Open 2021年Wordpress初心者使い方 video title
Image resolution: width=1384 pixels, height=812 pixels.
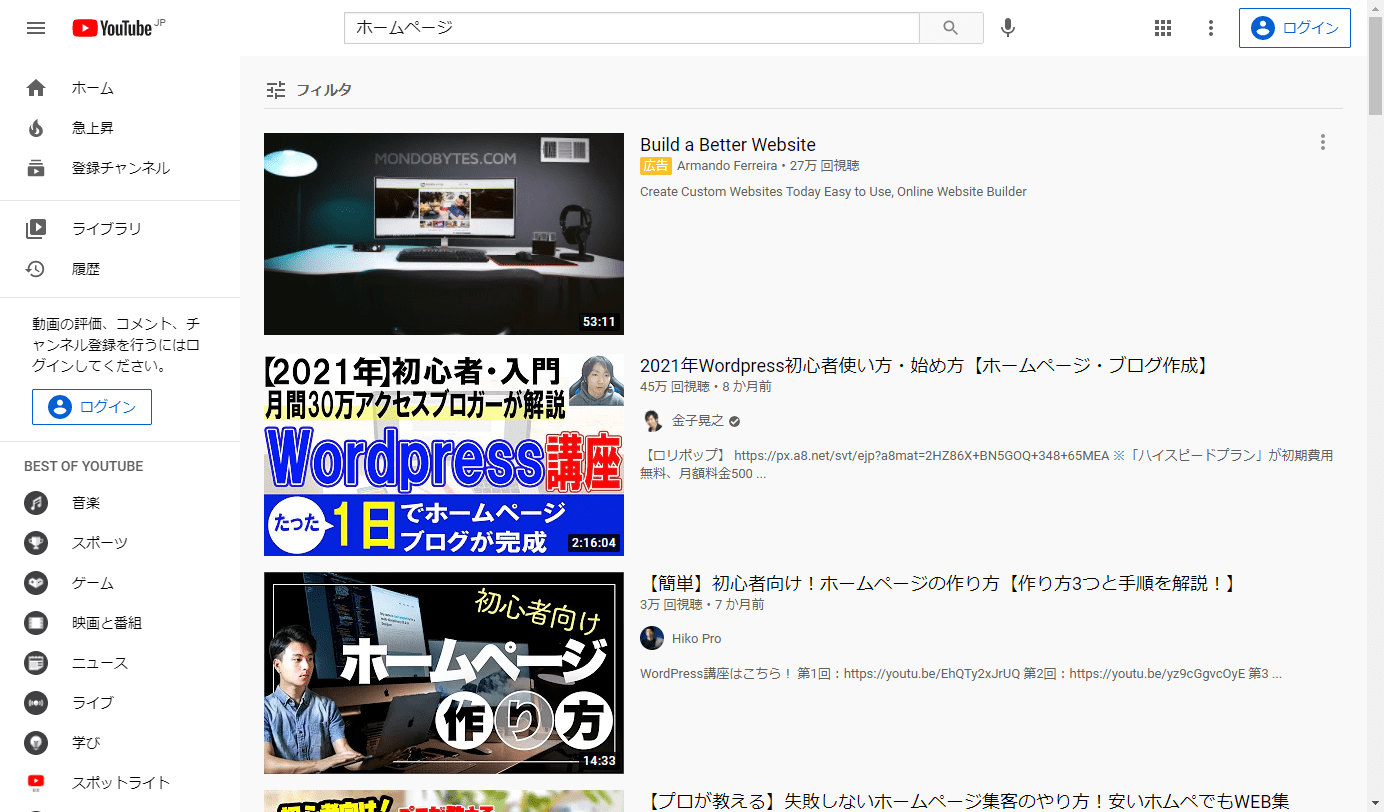(x=927, y=366)
